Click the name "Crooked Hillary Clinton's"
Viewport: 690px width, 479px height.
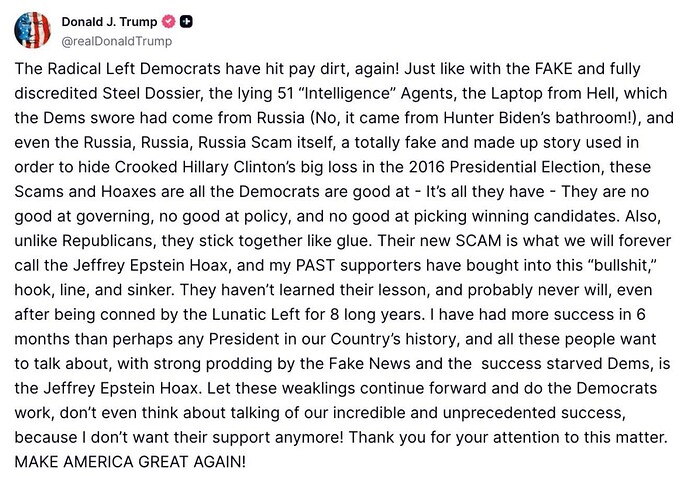(205, 167)
